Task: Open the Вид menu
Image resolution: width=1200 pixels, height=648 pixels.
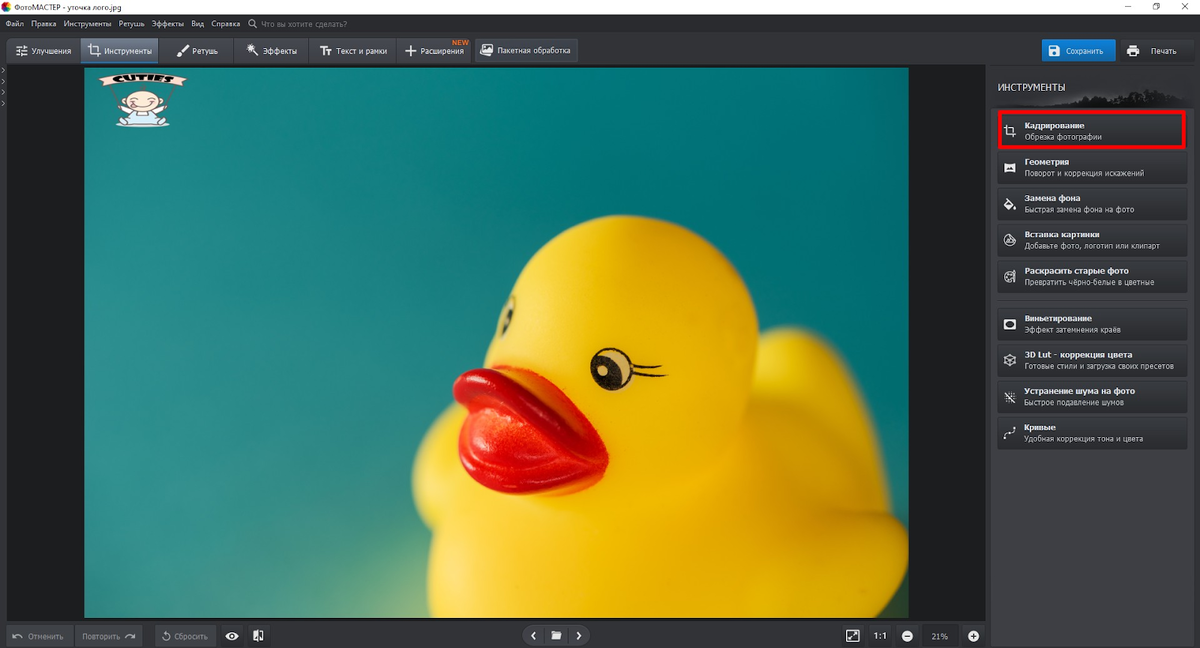Action: [x=198, y=23]
